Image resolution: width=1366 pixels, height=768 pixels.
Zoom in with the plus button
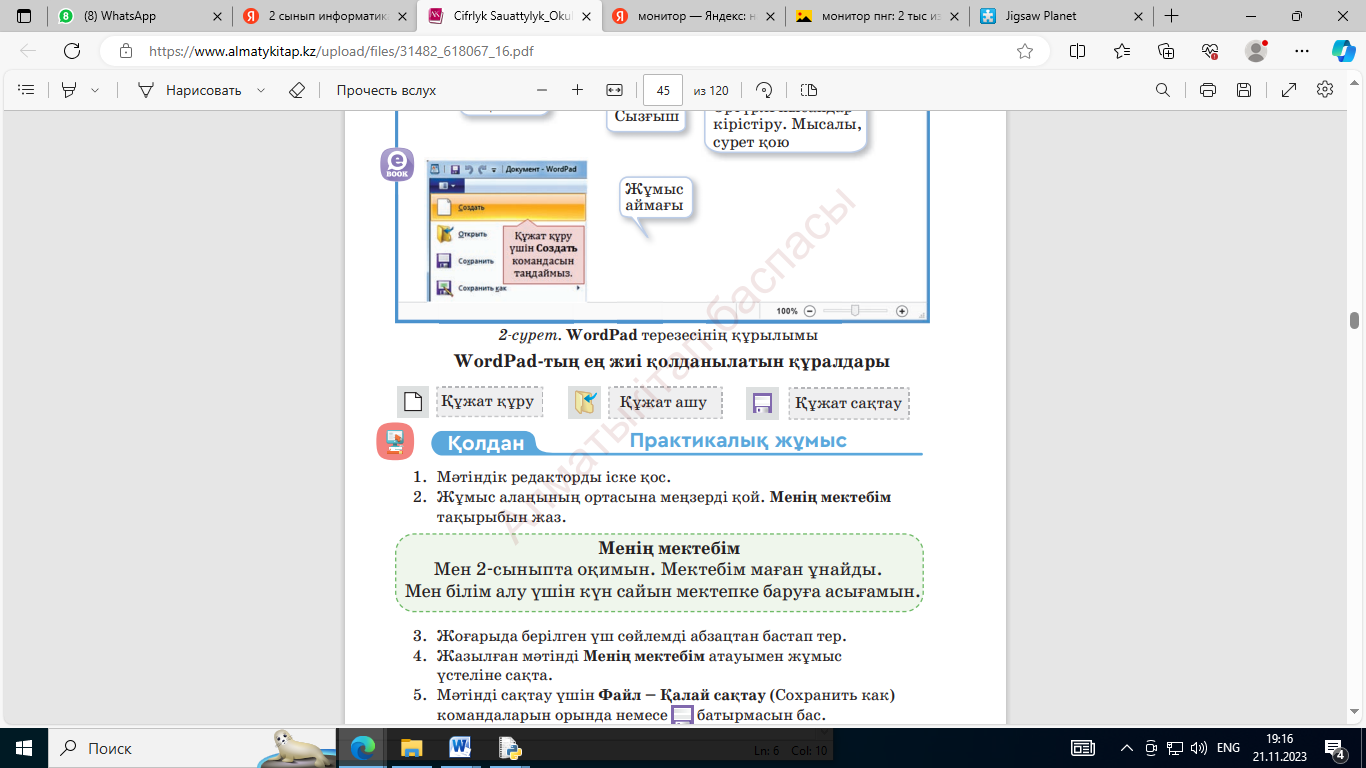[577, 90]
